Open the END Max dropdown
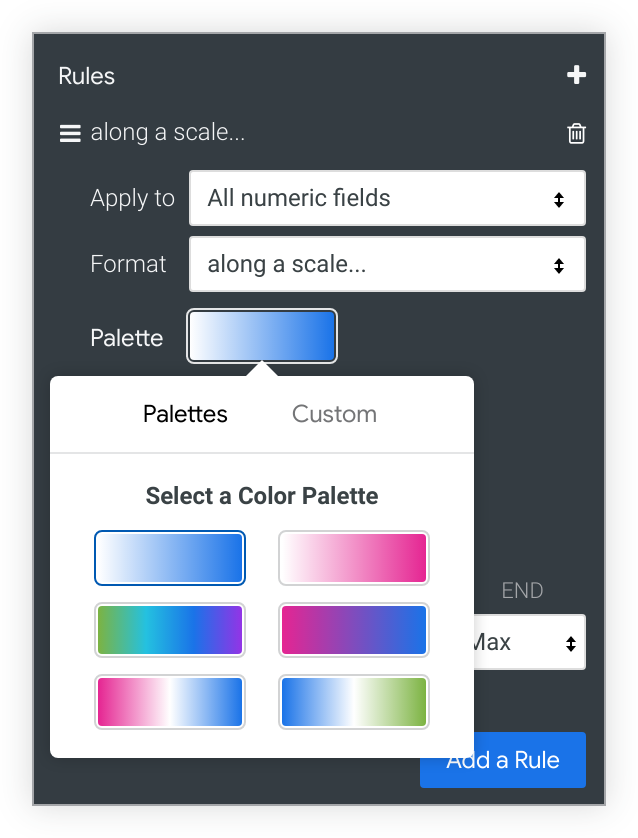638x838 pixels. tap(528, 642)
